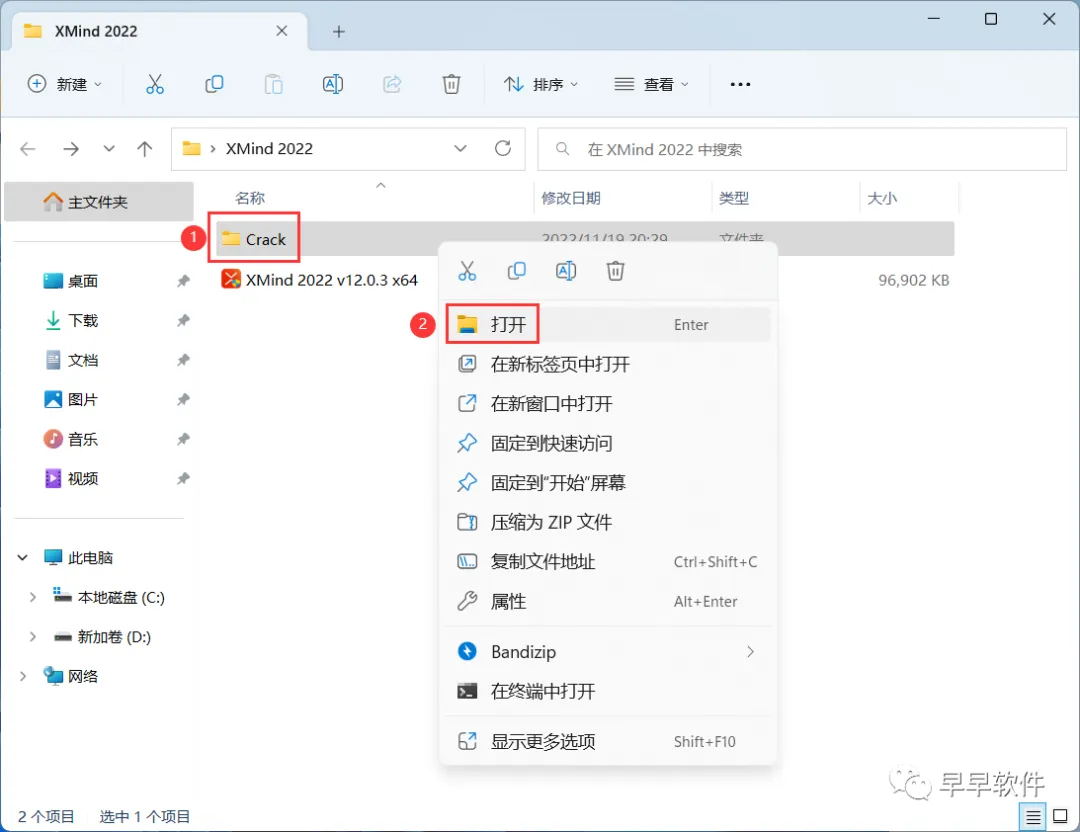Unpin 桌面 via its pin icon
This screenshot has width=1080, height=832.
tap(183, 281)
